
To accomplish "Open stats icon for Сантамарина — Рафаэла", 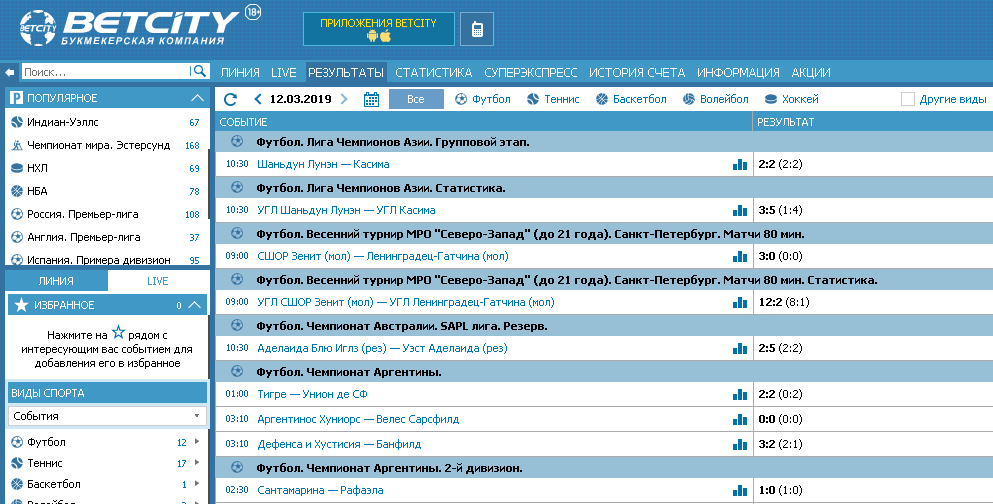I will 740,490.
